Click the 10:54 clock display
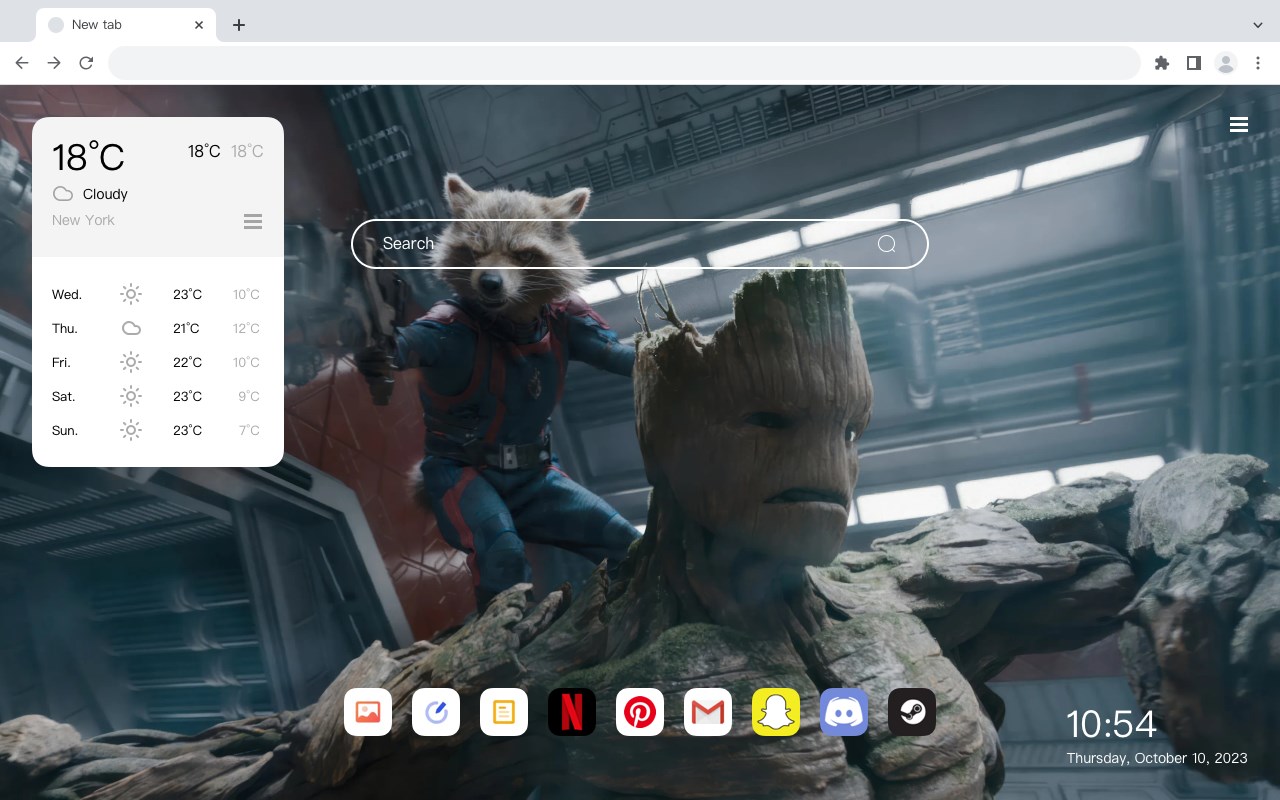This screenshot has height=800, width=1280. 1111,724
